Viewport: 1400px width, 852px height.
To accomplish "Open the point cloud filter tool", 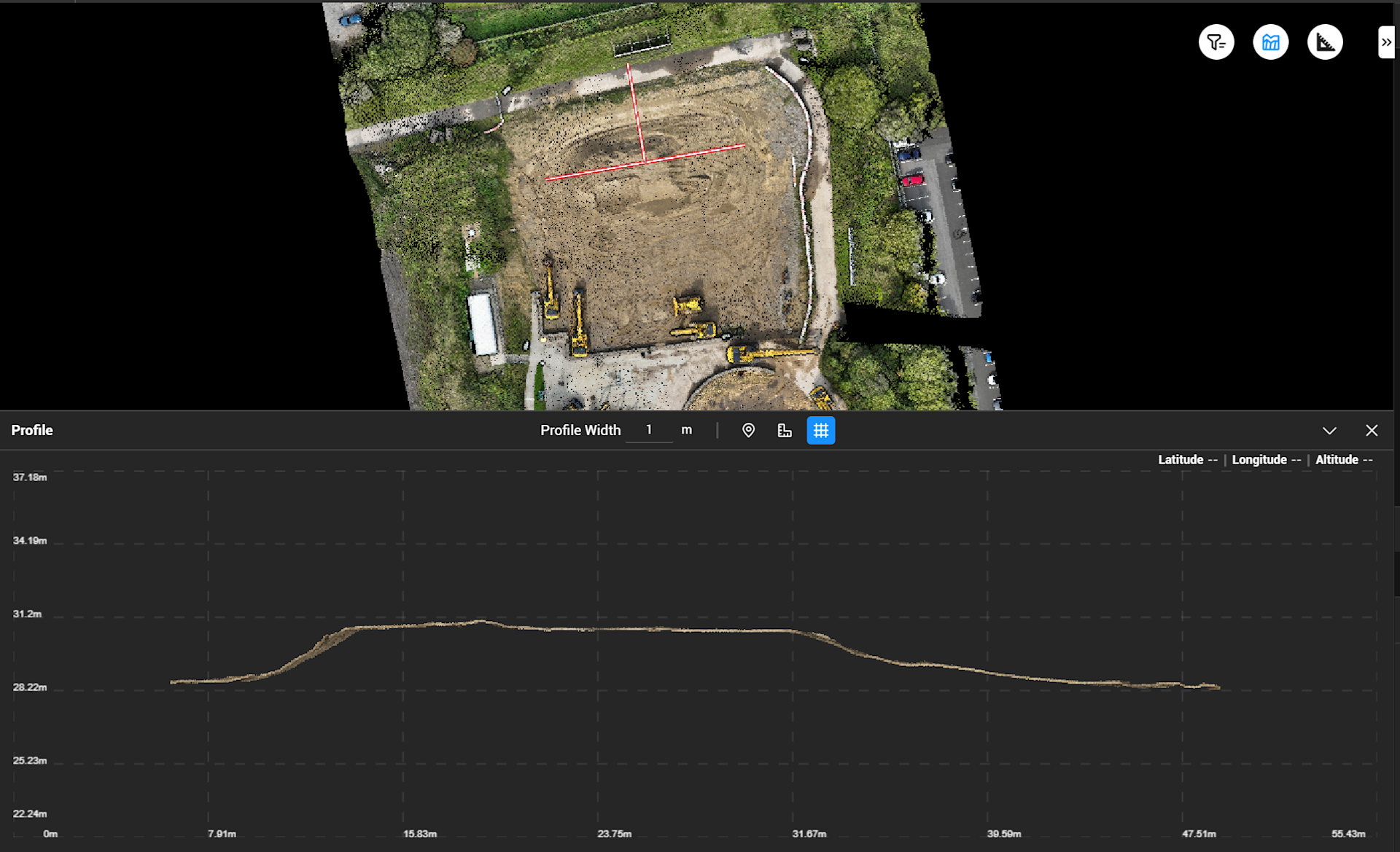I will 1216,42.
